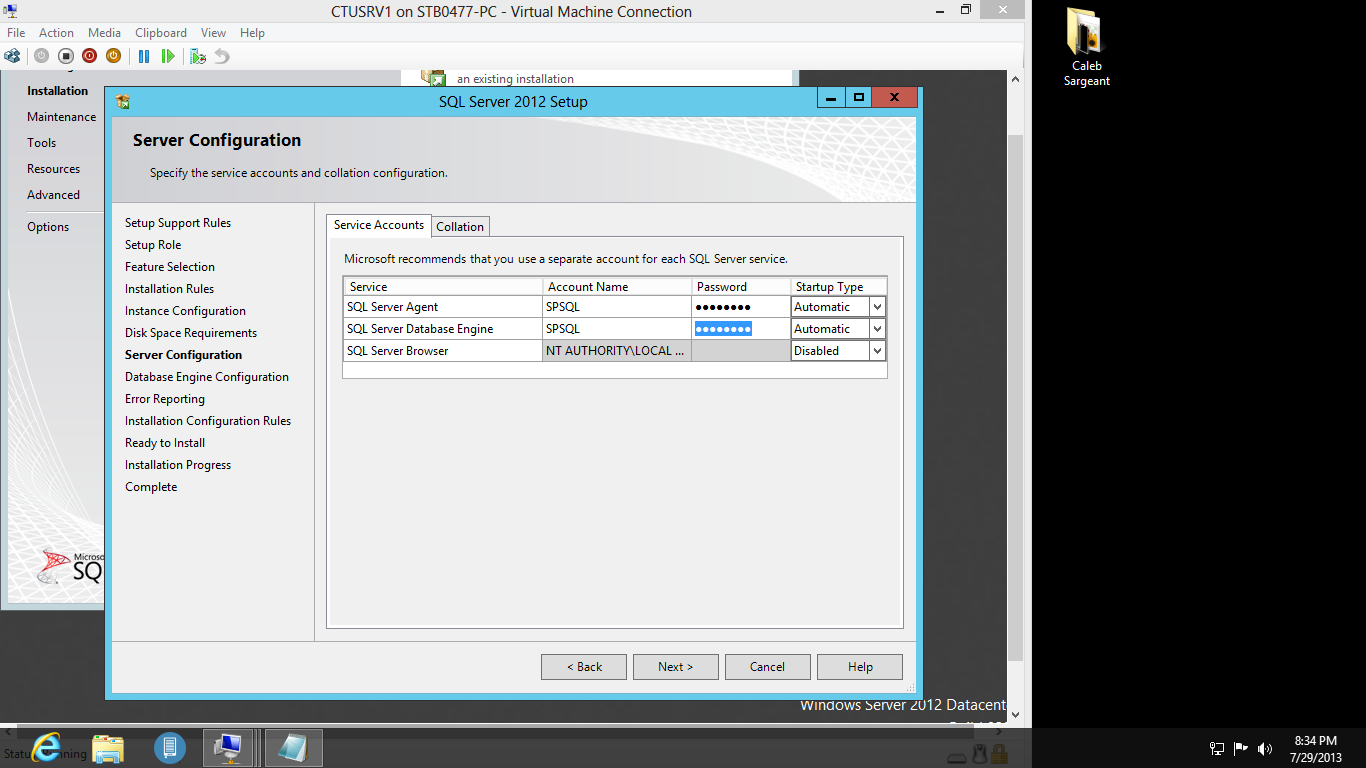This screenshot has width=1366, height=768.
Task: Open the Caleb Sargeant desktop folder
Action: pos(1086,48)
